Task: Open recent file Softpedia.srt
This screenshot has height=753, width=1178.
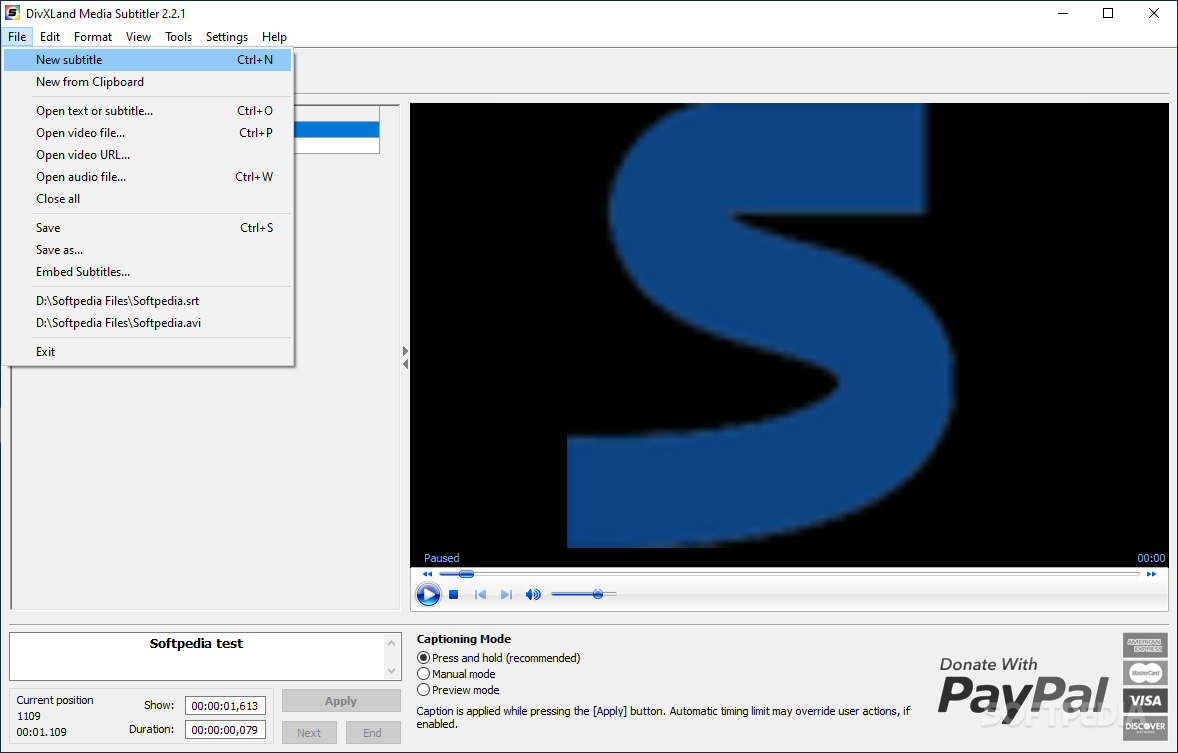Action: click(117, 300)
